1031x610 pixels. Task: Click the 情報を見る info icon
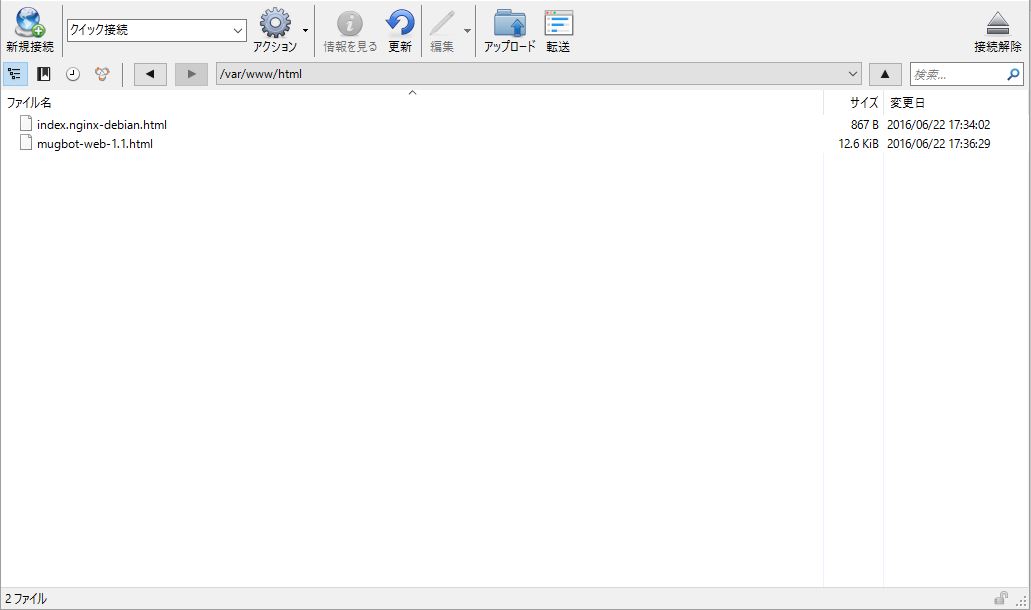pyautogui.click(x=350, y=24)
